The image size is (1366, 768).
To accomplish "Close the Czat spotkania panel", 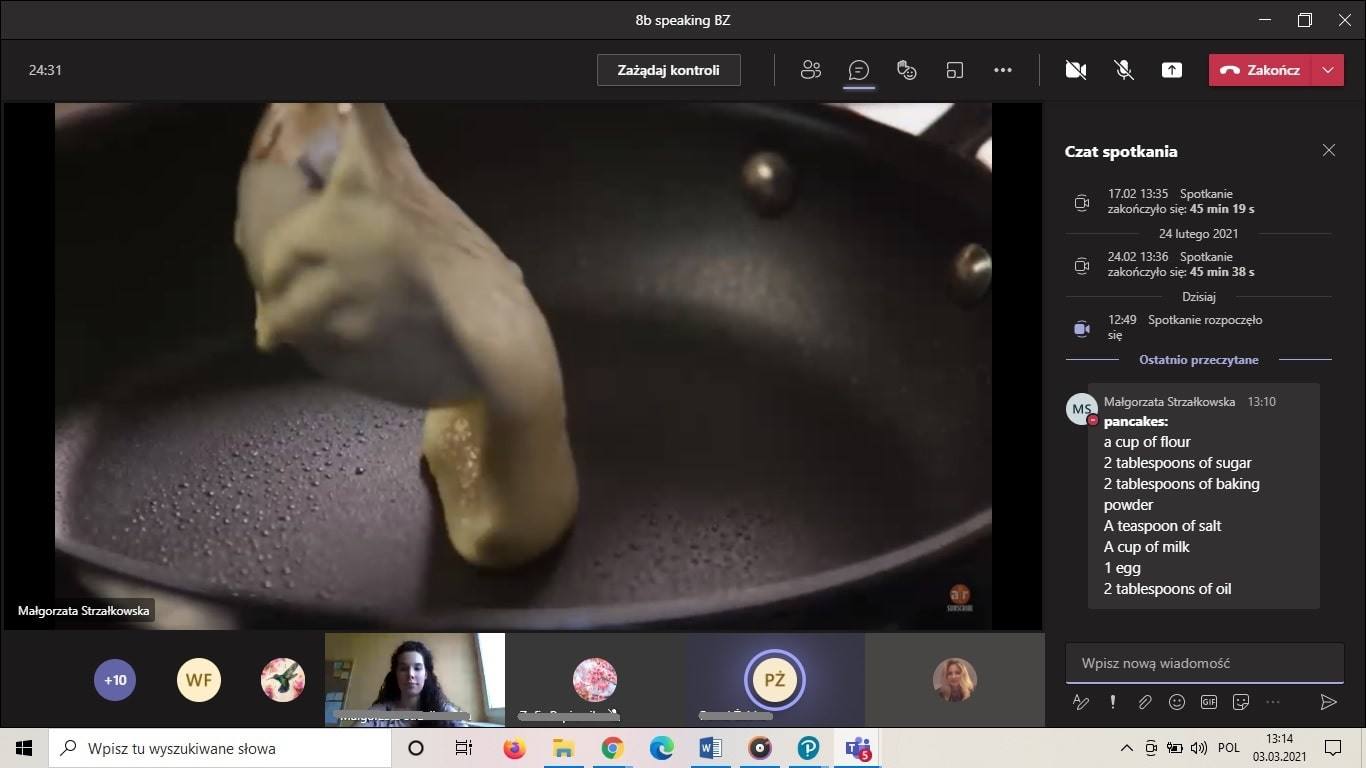I will (1329, 150).
